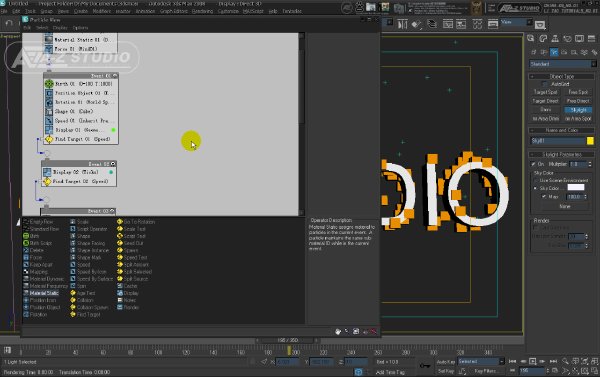The height and width of the screenshot is (377, 600).
Task: Click the Mirror tool in toolbar
Action: coord(402,24)
